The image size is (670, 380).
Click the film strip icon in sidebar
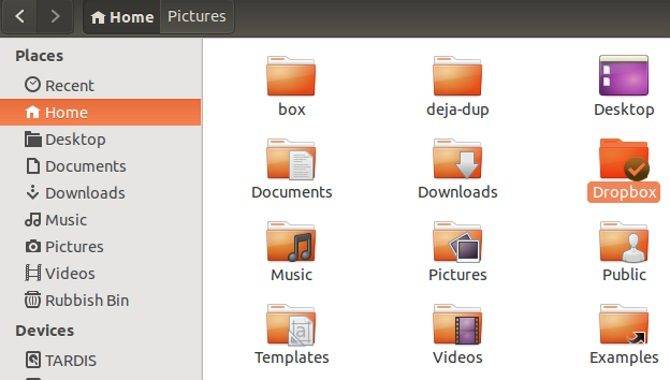tap(33, 273)
